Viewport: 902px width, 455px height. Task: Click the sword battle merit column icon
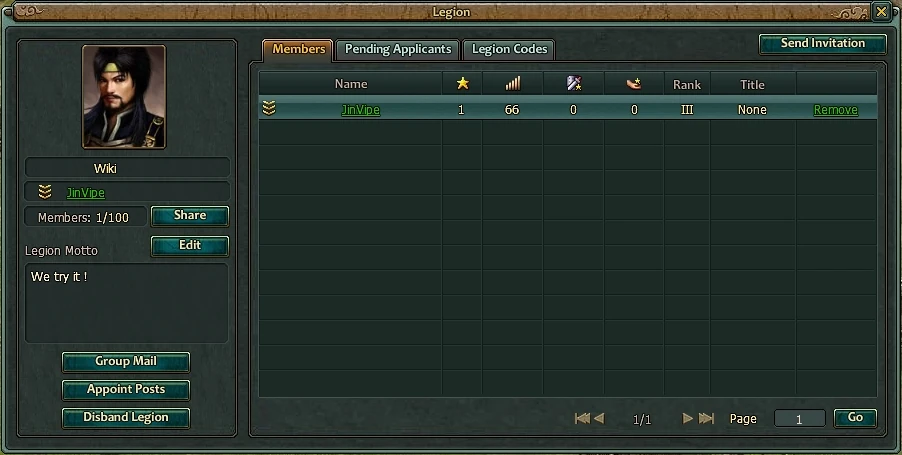(574, 84)
